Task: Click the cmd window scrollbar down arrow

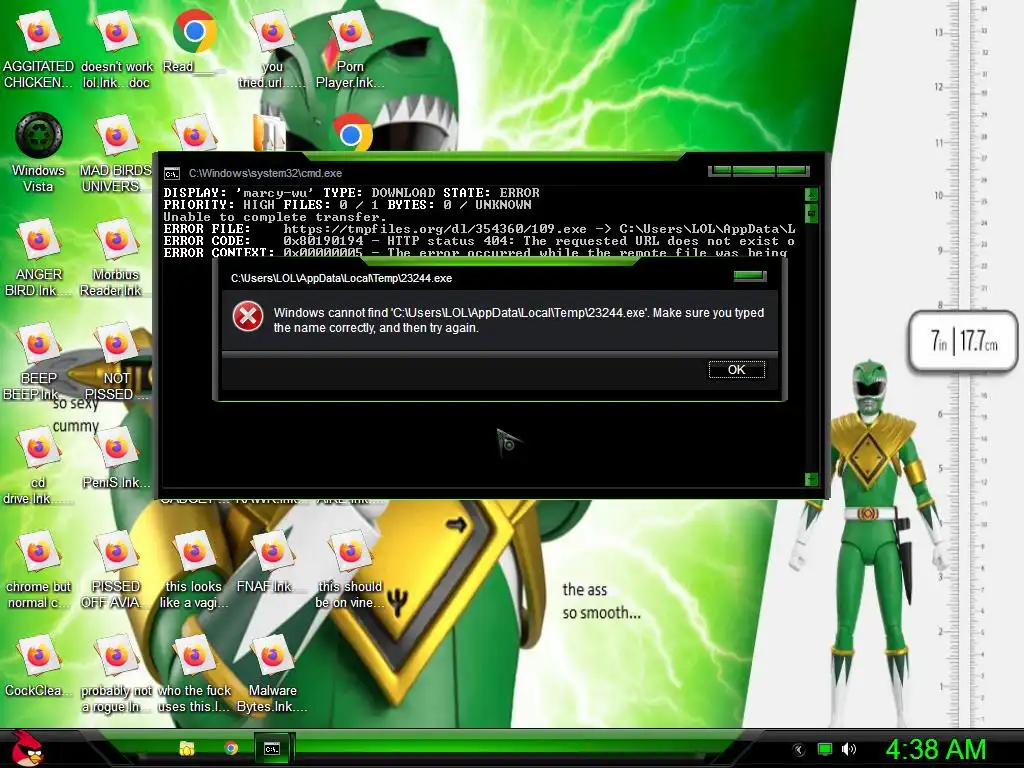Action: pos(811,479)
